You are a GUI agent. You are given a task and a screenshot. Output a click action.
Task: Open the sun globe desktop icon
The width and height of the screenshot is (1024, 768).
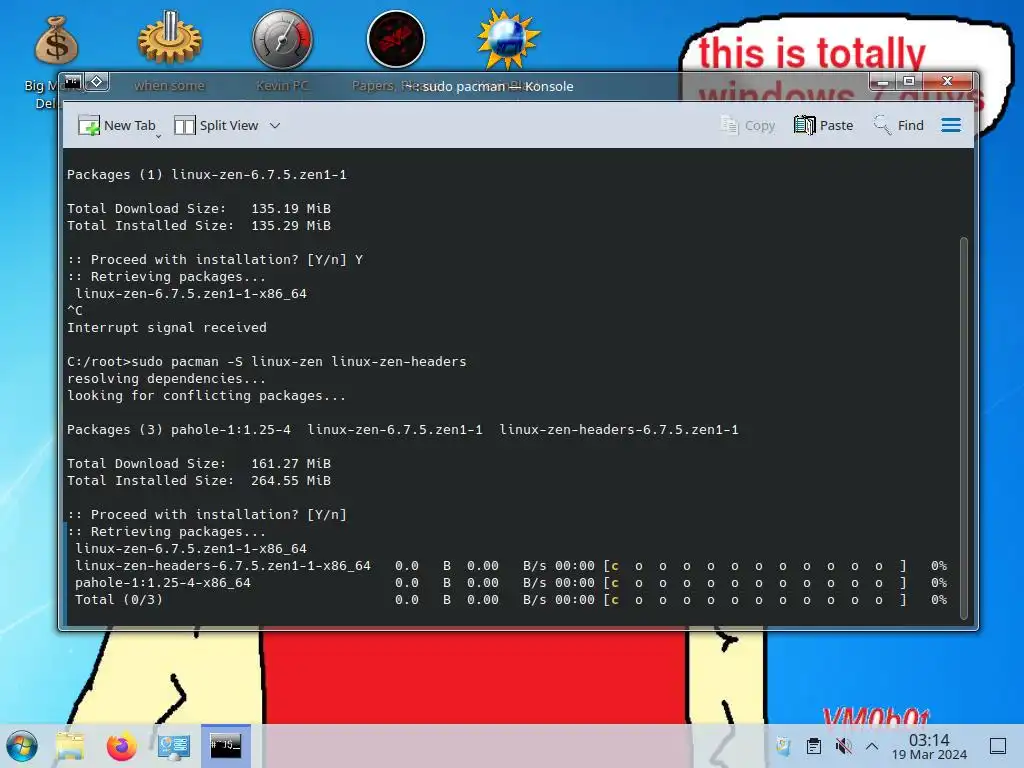tap(508, 39)
